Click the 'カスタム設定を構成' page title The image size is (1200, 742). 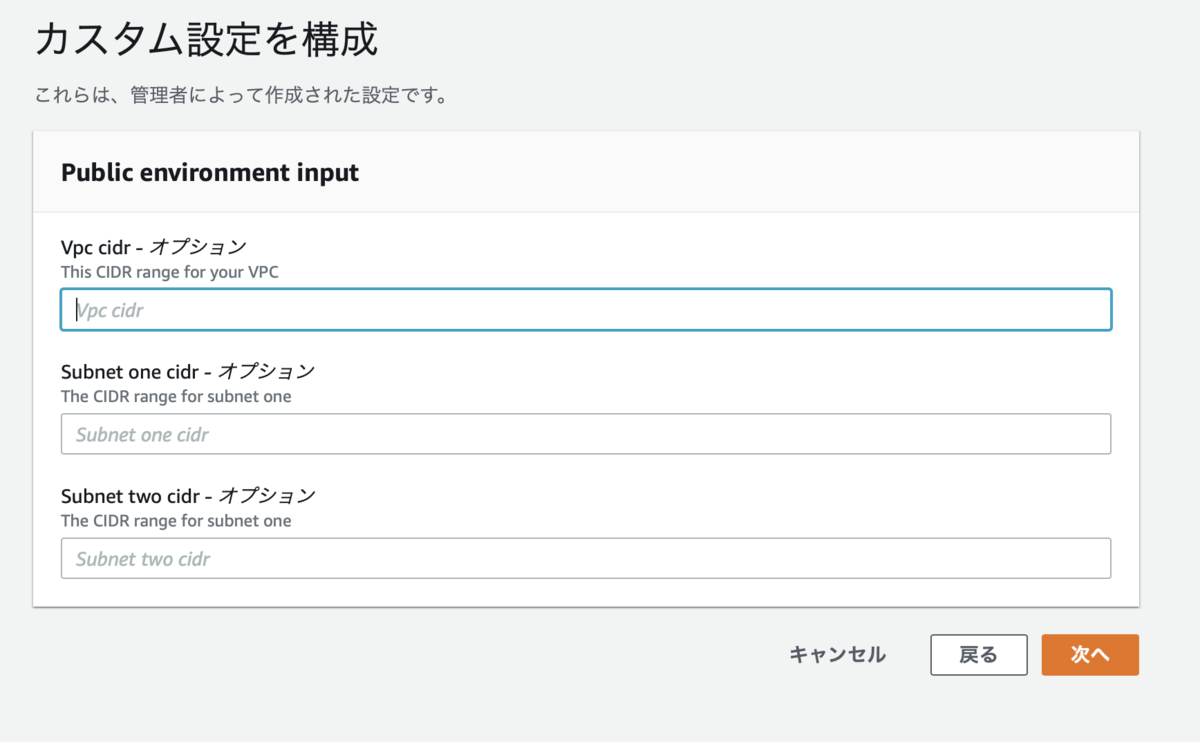[x=206, y=40]
